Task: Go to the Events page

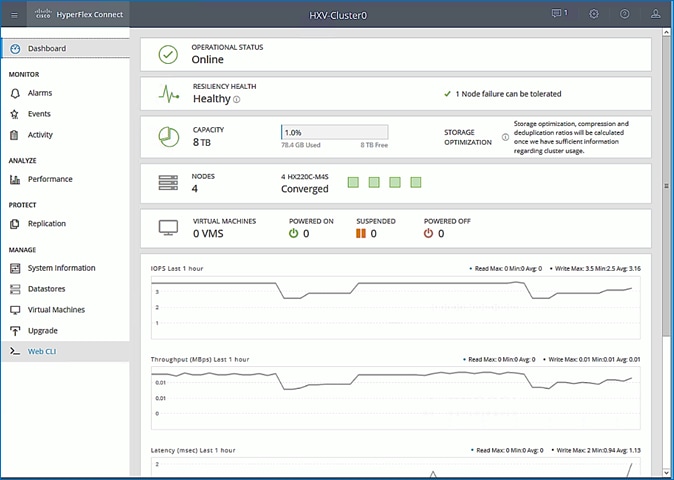Action: (x=39, y=114)
